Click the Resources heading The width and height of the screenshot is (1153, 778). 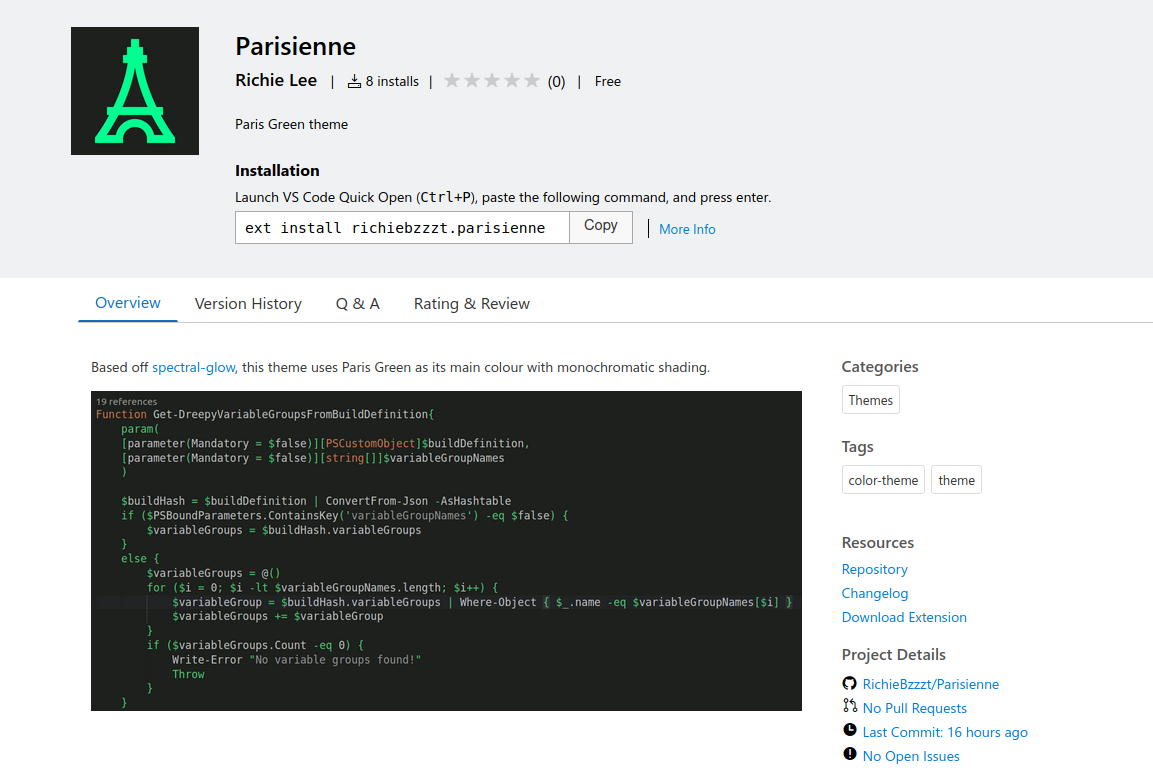click(x=877, y=543)
